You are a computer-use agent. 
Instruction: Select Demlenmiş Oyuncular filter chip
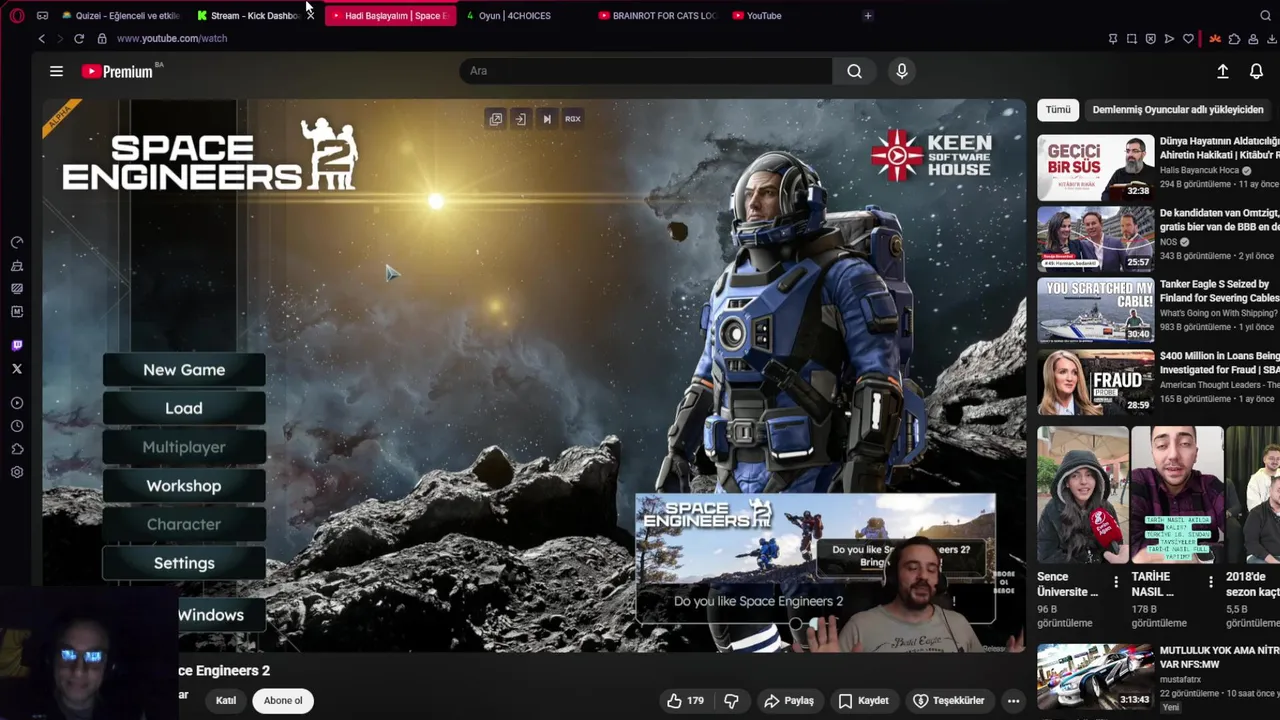(1178, 110)
